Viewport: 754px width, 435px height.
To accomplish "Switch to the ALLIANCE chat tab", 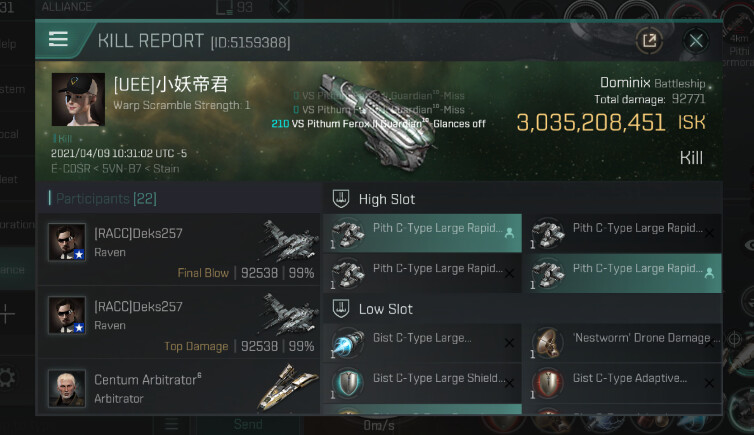I will click(67, 7).
